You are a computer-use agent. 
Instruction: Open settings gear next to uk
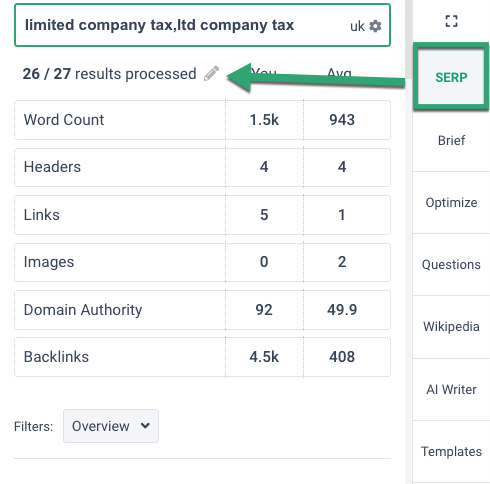pyautogui.click(x=375, y=26)
